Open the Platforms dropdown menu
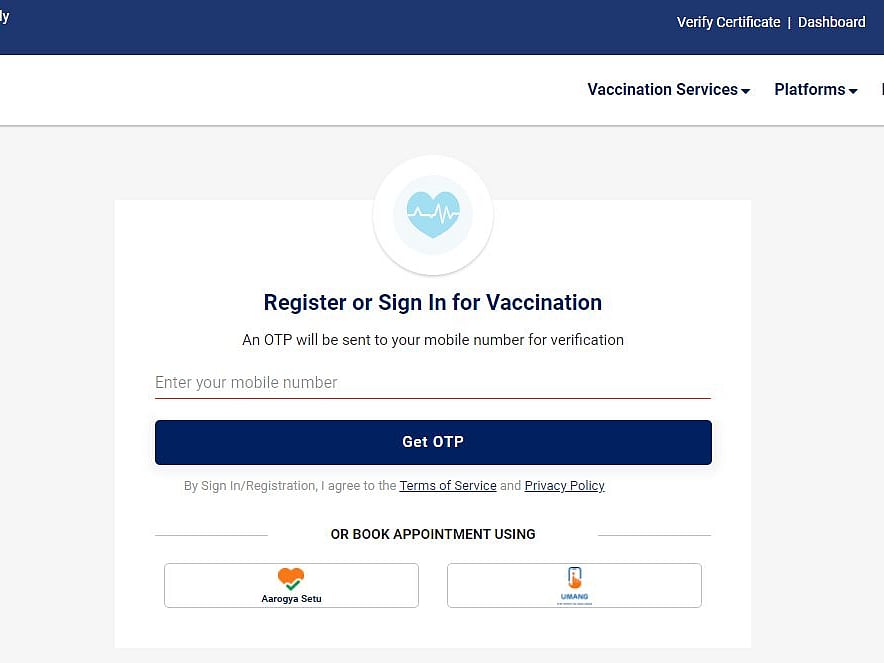884x663 pixels. click(815, 90)
